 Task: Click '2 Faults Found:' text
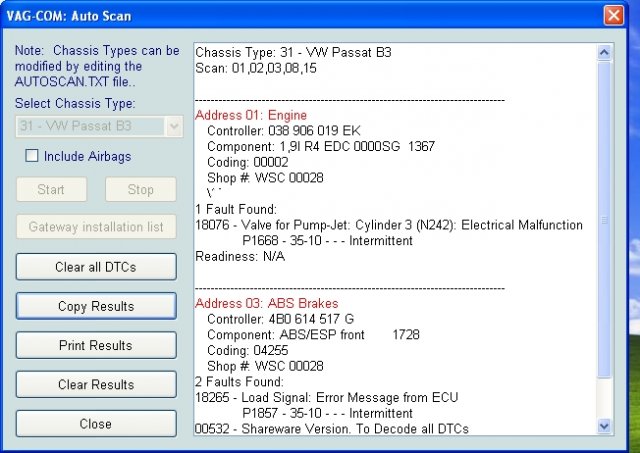(239, 382)
